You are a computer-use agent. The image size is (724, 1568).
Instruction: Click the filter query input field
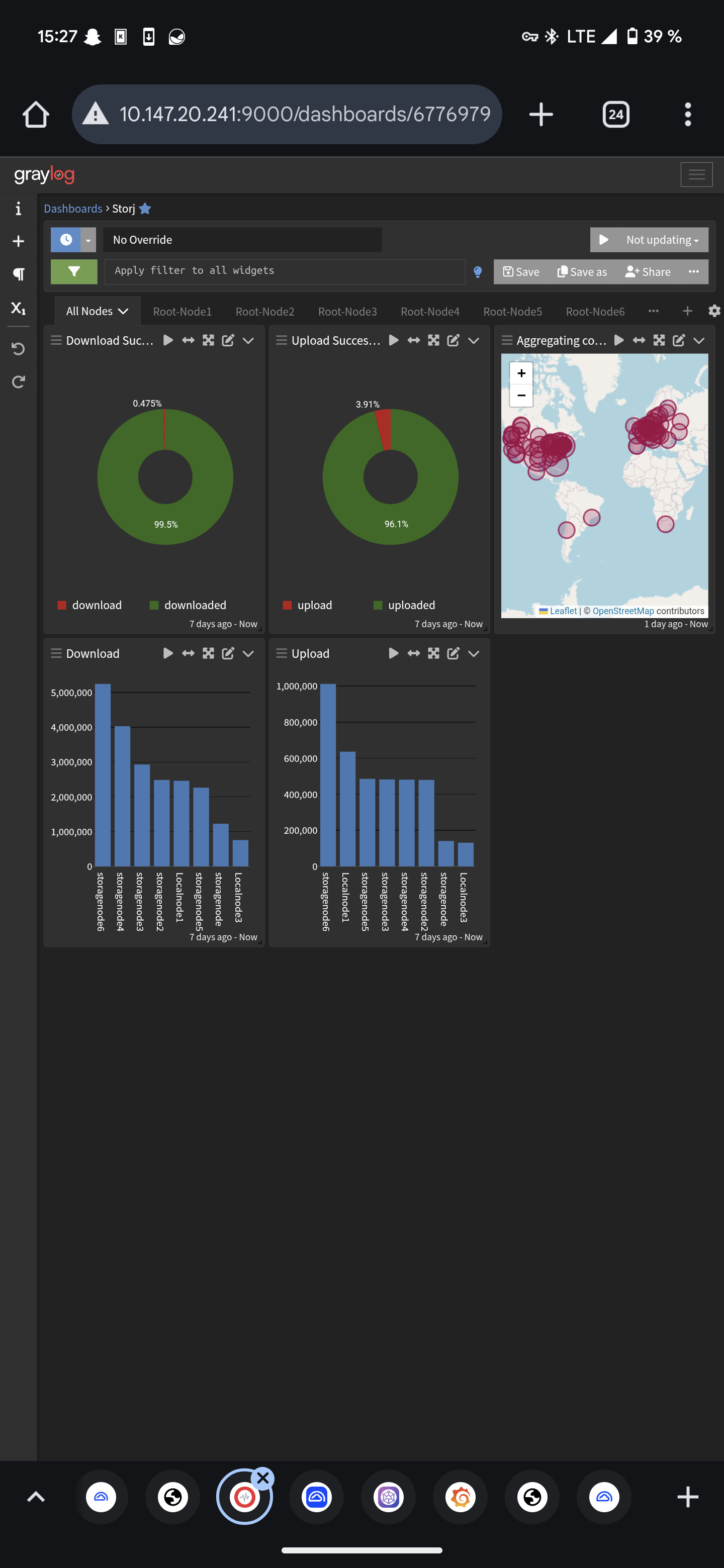[285, 271]
